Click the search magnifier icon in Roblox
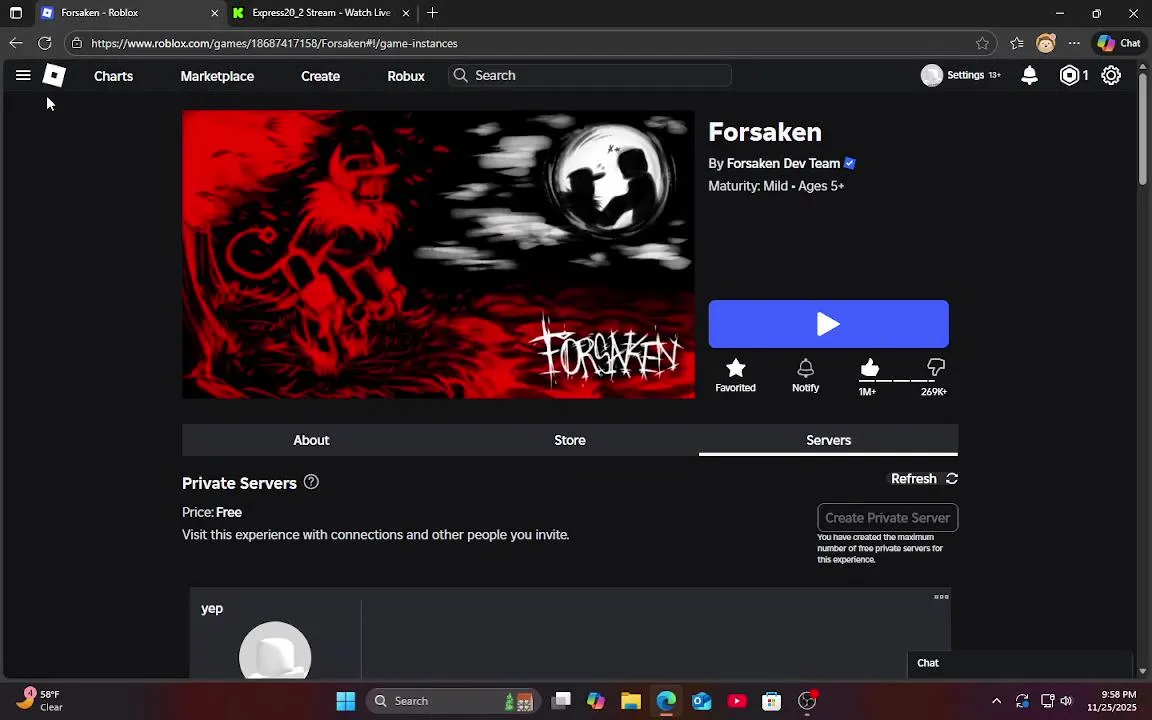 [461, 75]
